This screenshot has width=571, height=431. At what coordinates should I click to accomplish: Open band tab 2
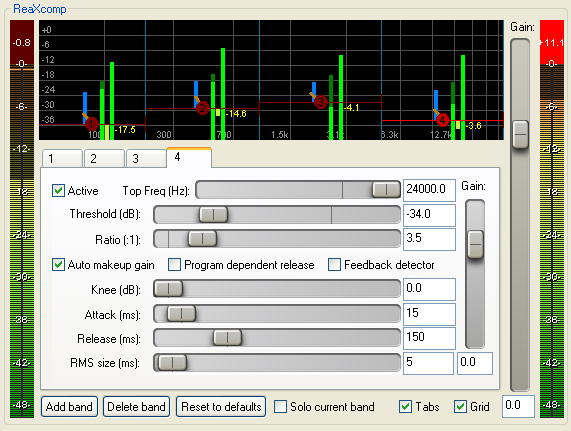pyautogui.click(x=104, y=158)
